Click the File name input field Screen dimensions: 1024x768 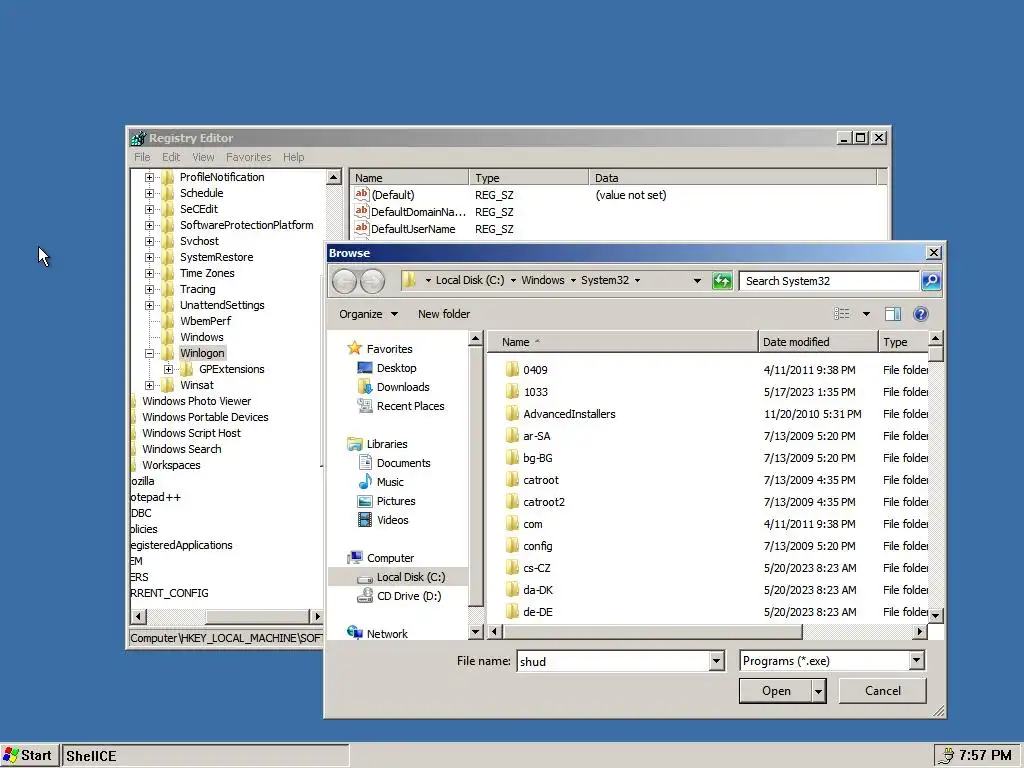pyautogui.click(x=613, y=661)
